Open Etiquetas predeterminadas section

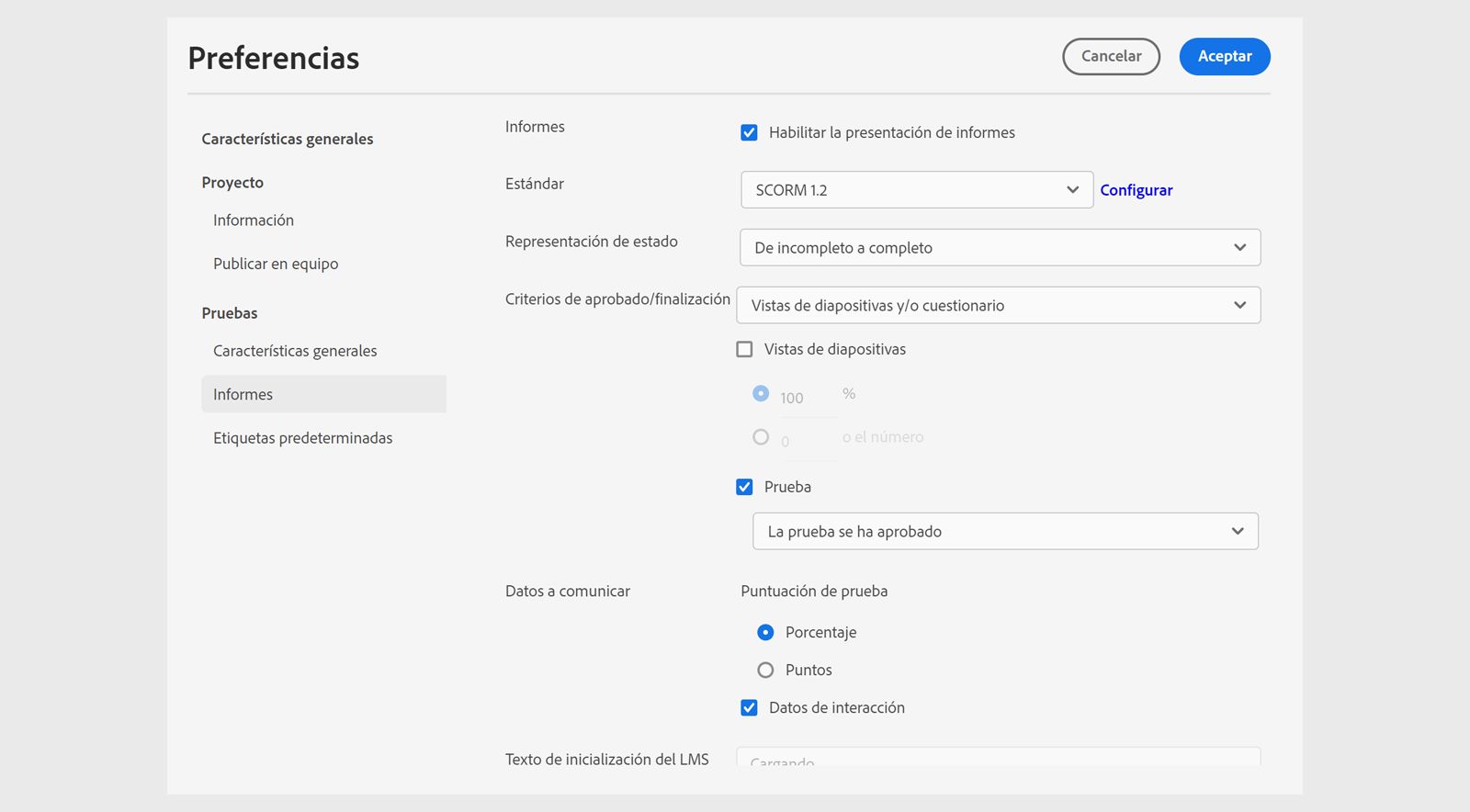pos(302,438)
